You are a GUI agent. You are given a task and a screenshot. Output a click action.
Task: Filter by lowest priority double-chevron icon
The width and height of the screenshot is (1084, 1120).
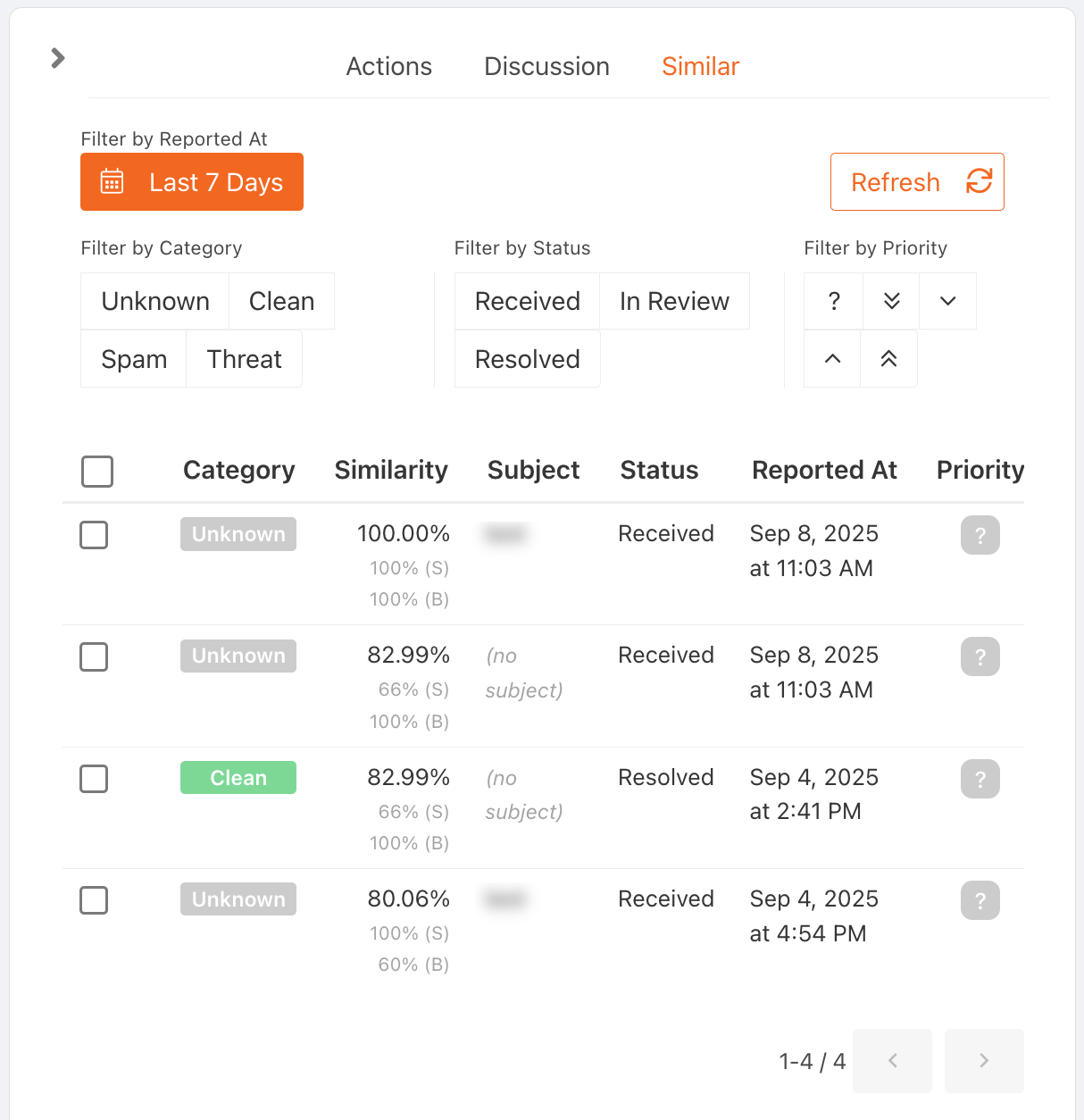[889, 301]
